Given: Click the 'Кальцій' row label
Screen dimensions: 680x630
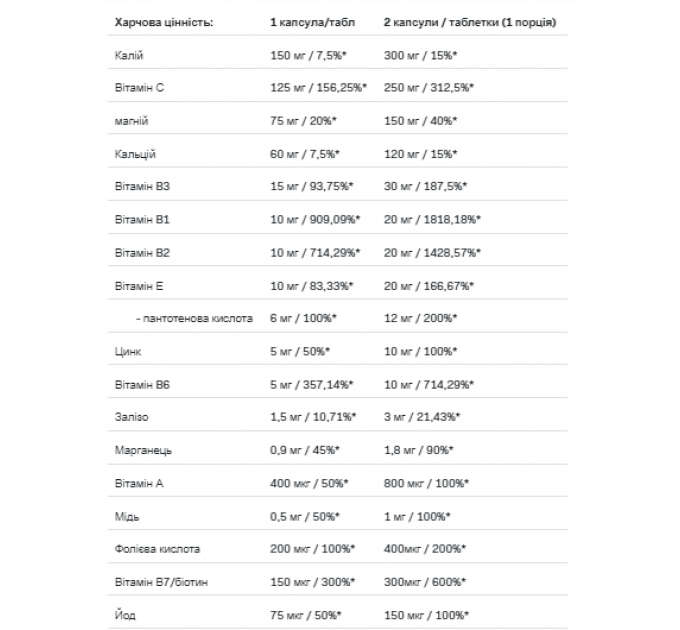Looking at the screenshot, I should tap(135, 154).
